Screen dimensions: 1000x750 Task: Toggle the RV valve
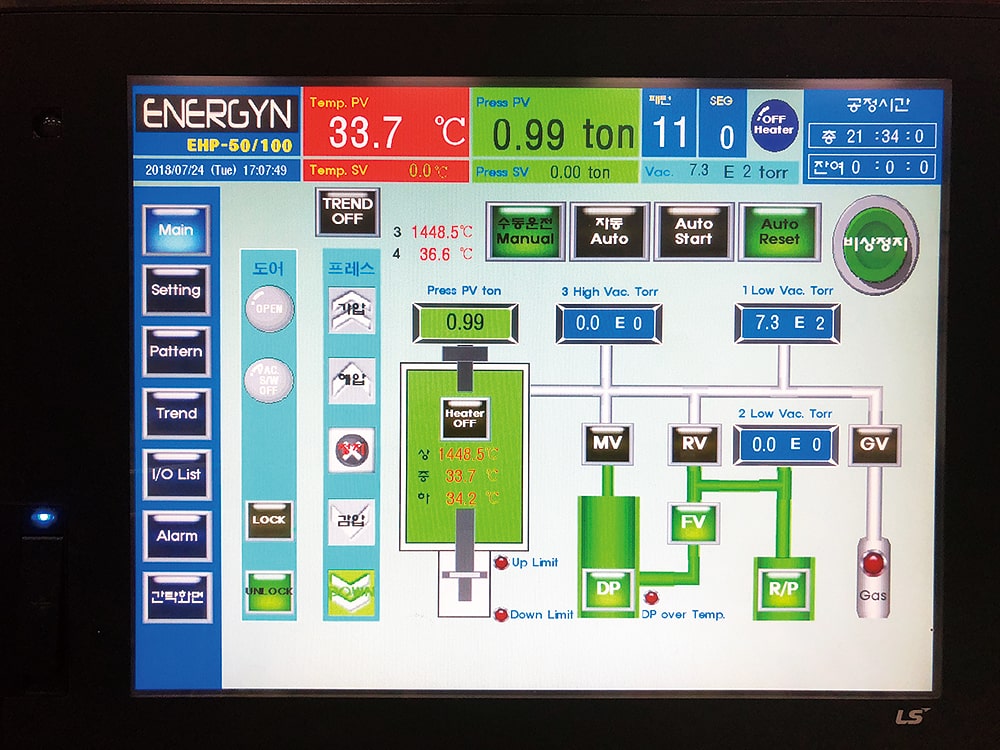click(694, 444)
